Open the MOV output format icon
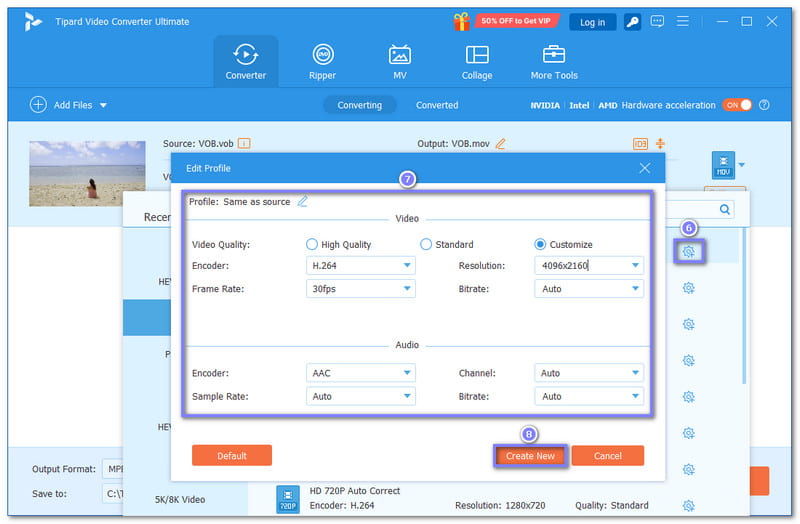This screenshot has width=800, height=524. pyautogui.click(x=723, y=165)
